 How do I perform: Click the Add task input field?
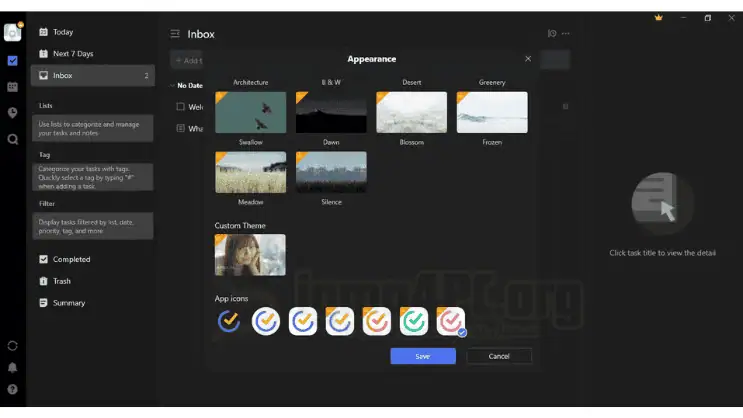click(x=188, y=61)
